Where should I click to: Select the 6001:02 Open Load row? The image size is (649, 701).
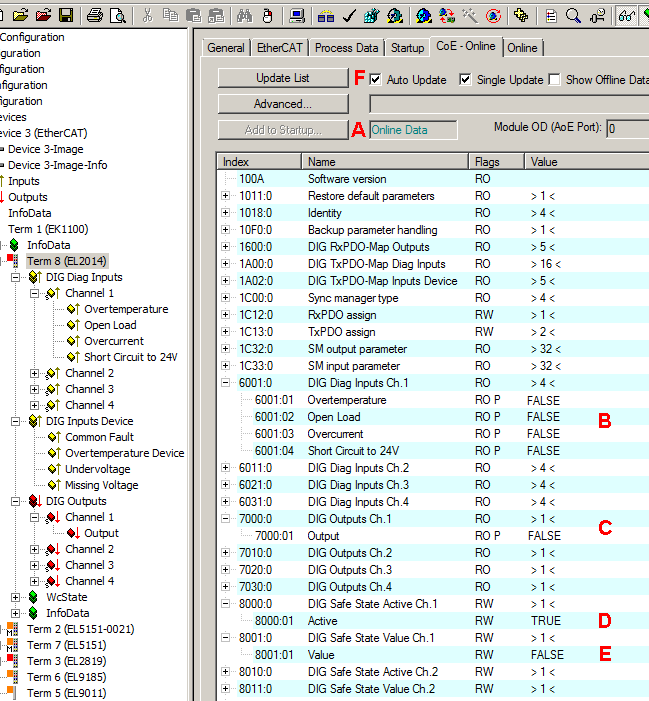pyautogui.click(x=433, y=417)
